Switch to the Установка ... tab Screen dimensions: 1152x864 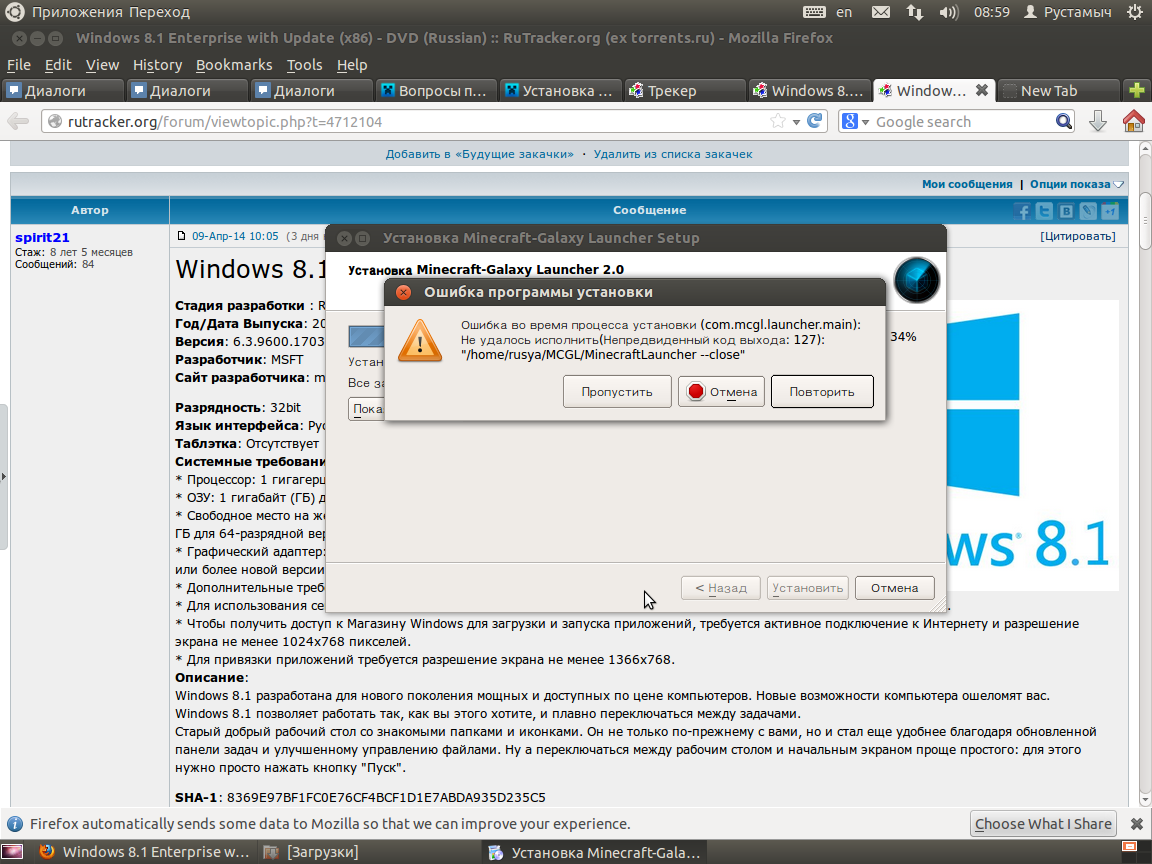pos(561,90)
